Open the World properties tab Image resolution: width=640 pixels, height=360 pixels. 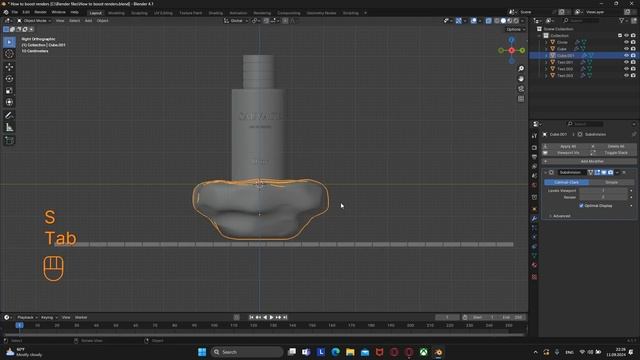point(534,185)
